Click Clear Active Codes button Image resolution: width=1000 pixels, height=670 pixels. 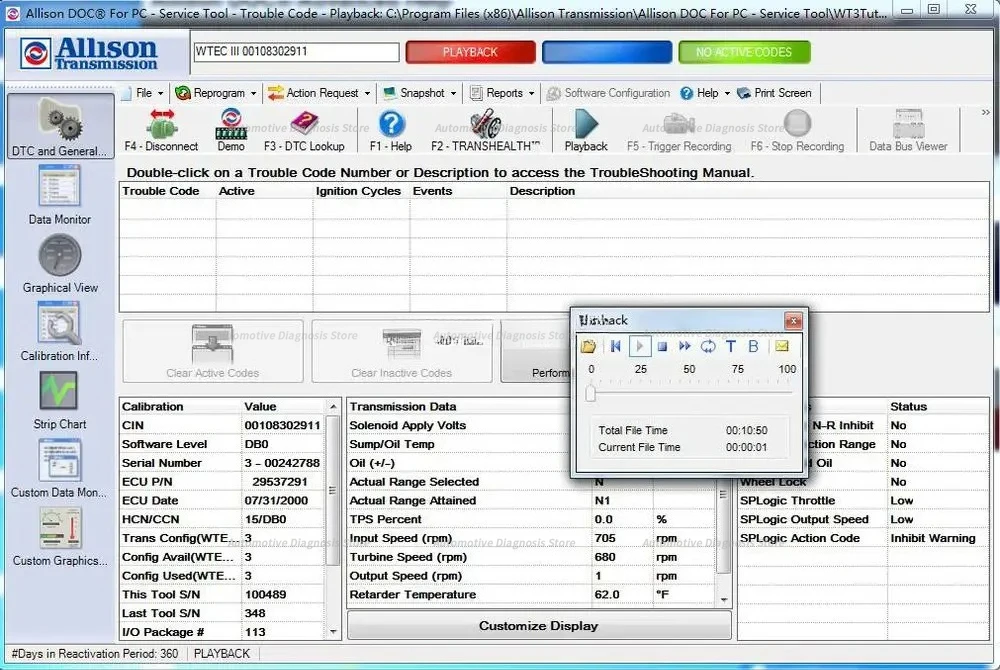213,351
